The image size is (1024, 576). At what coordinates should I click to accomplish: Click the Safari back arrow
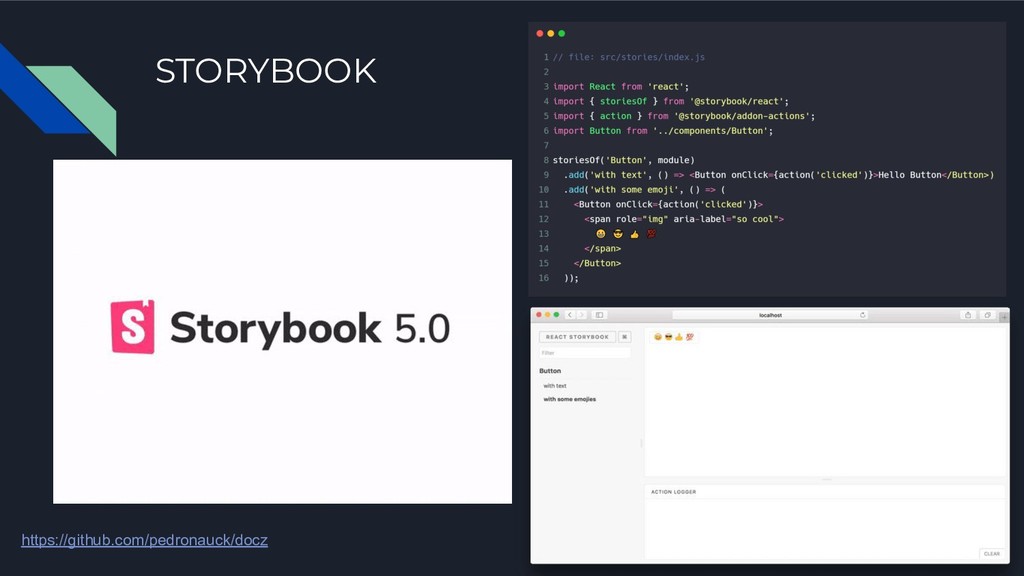569,315
